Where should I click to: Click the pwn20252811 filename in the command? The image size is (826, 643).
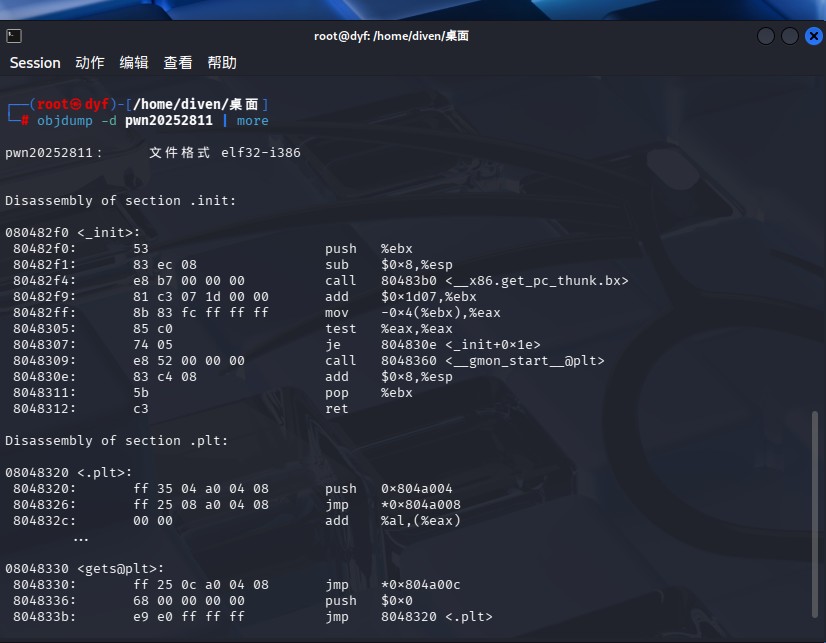(169, 121)
